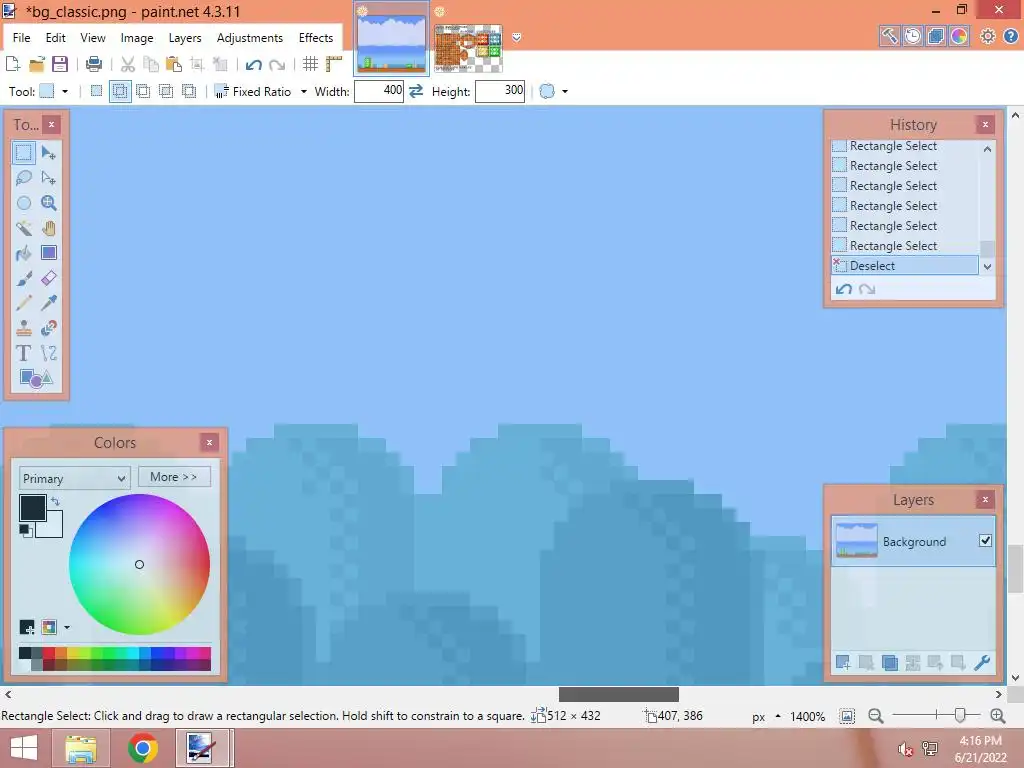
Task: Select the Text tool
Action: 24,353
